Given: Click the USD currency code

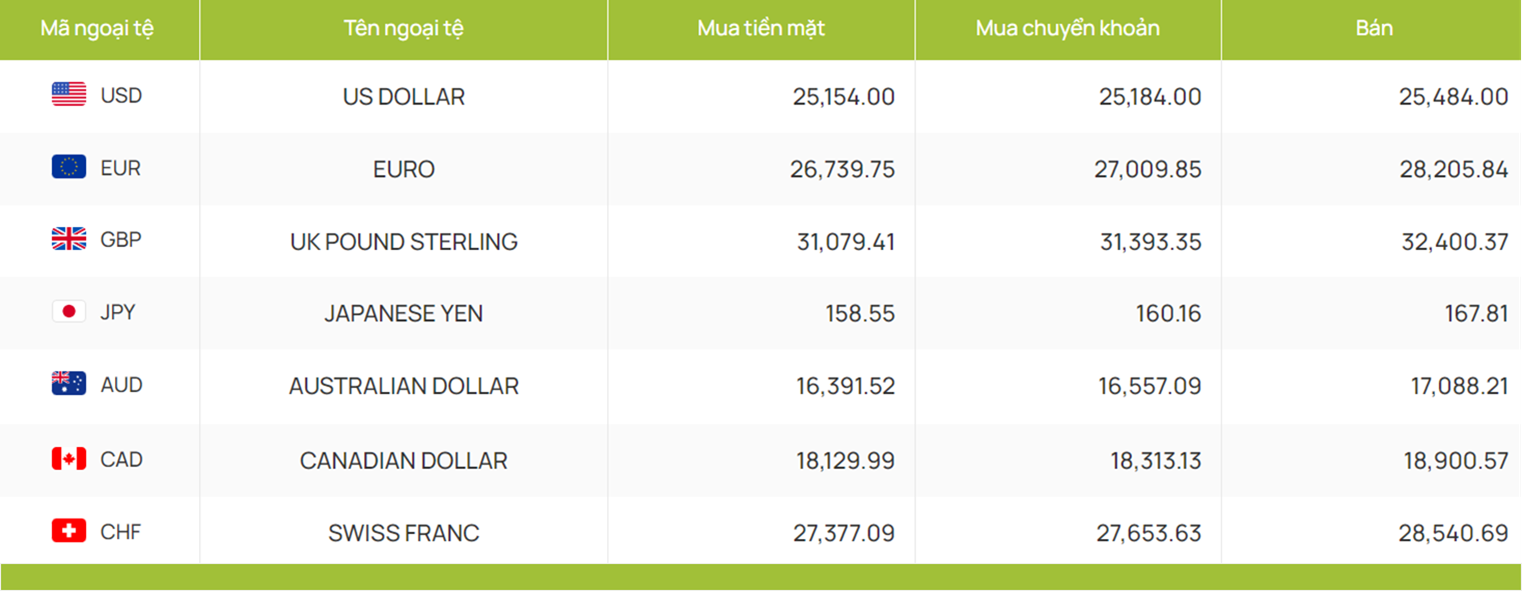Looking at the screenshot, I should pyautogui.click(x=121, y=96).
